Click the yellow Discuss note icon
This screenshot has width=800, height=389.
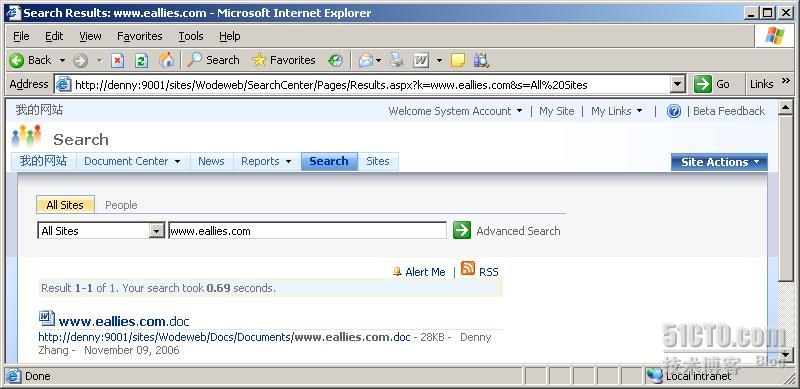click(458, 61)
